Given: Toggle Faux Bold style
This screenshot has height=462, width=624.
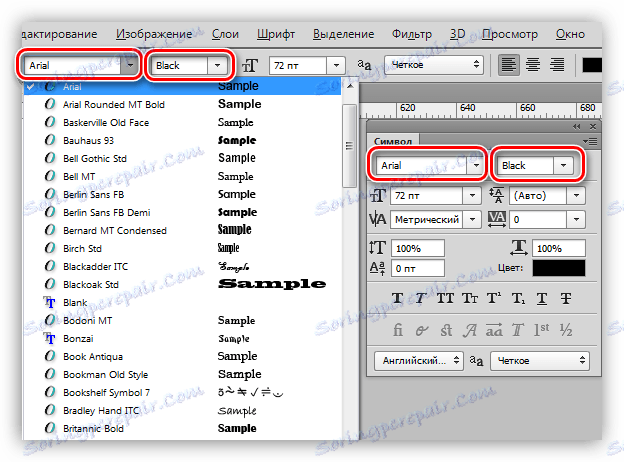Looking at the screenshot, I should point(398,298).
